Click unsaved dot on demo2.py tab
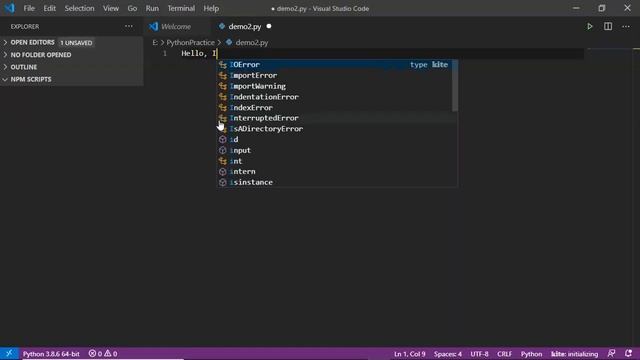The image size is (640, 360). pyautogui.click(x=269, y=26)
